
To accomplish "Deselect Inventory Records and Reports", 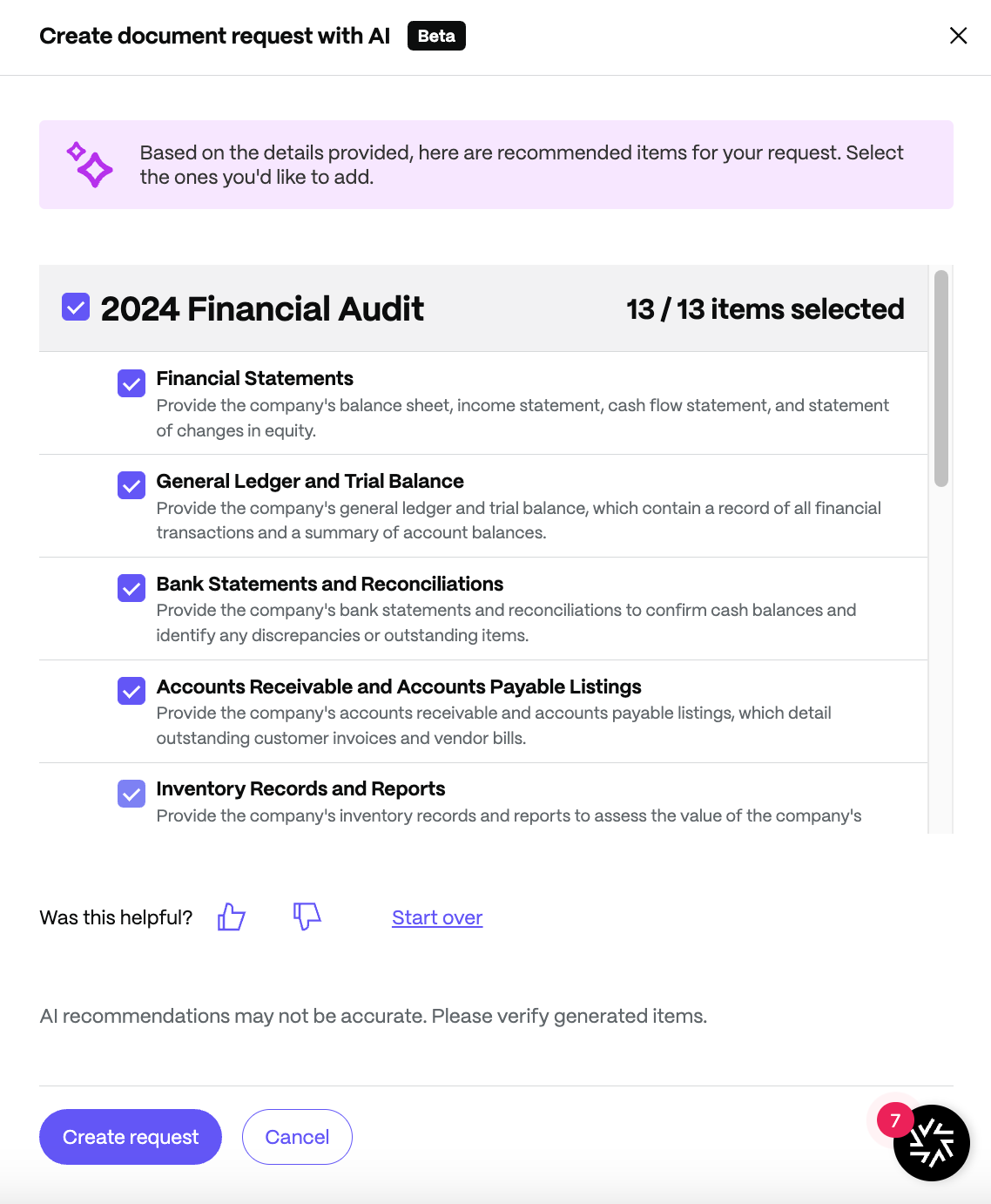I will click(x=131, y=794).
